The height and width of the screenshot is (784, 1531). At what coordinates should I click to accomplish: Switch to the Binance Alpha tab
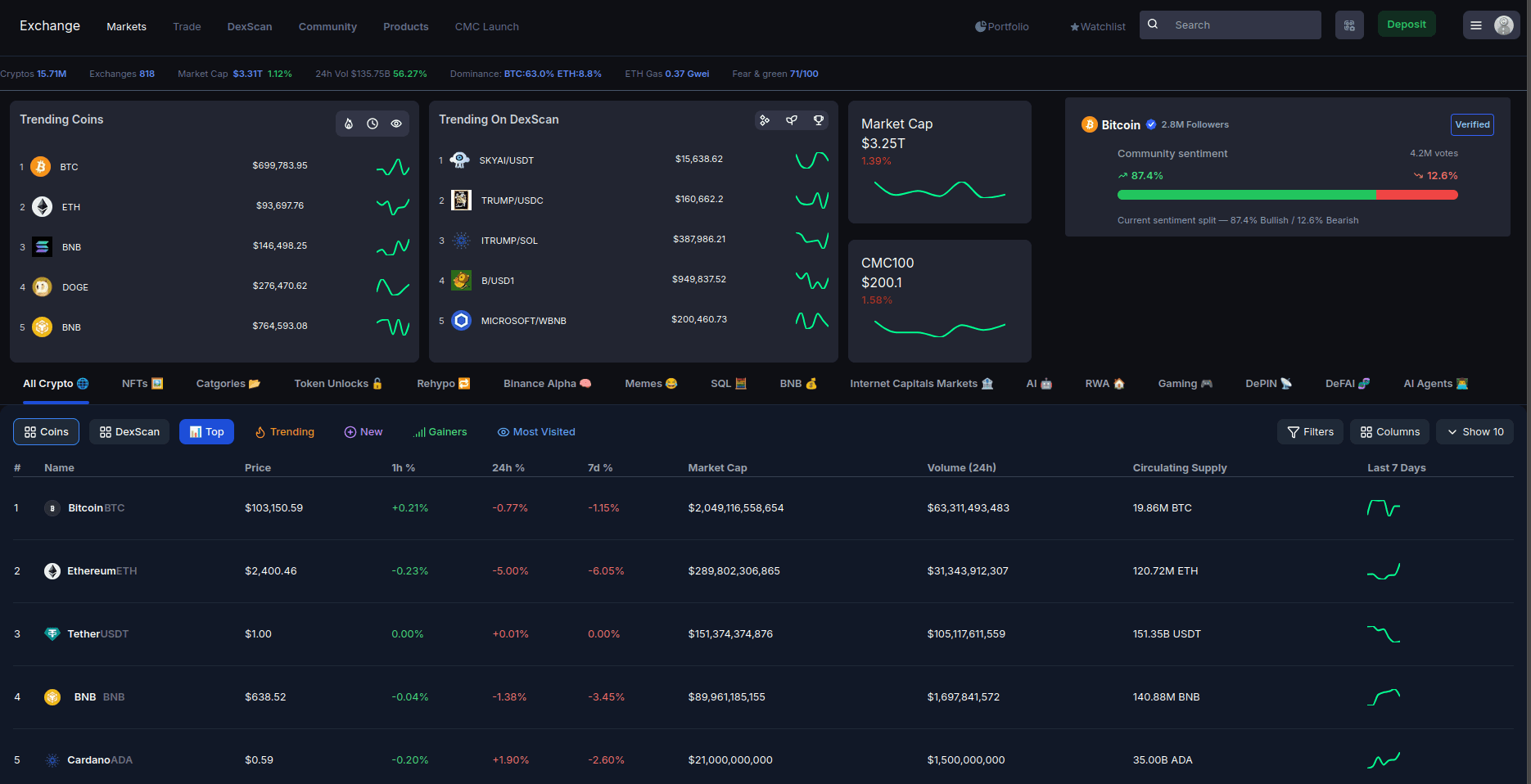(x=547, y=384)
